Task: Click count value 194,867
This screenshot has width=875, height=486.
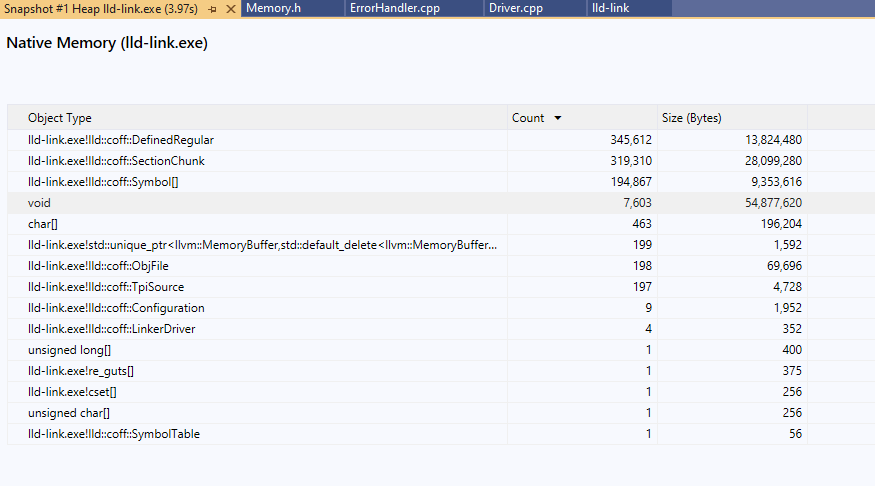Action: point(631,182)
